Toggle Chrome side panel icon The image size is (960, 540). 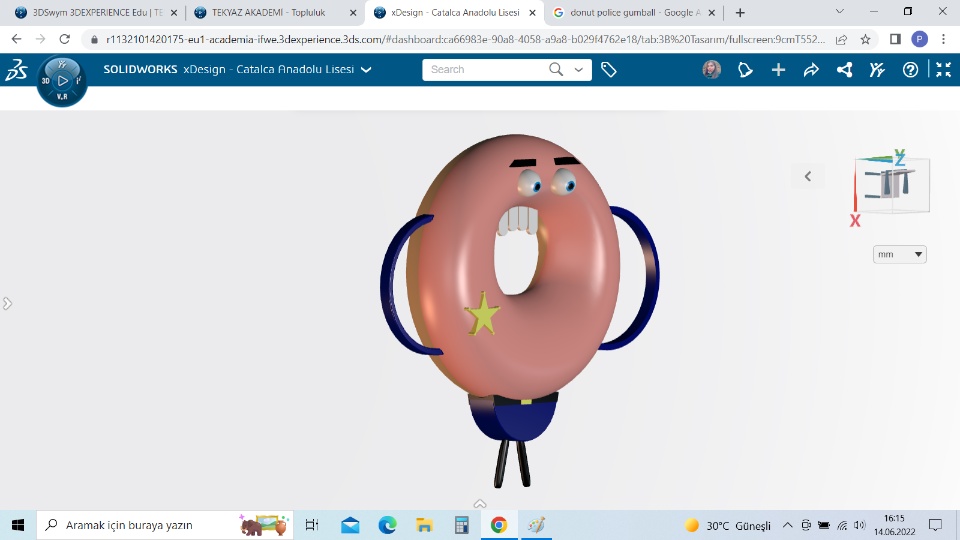(895, 39)
